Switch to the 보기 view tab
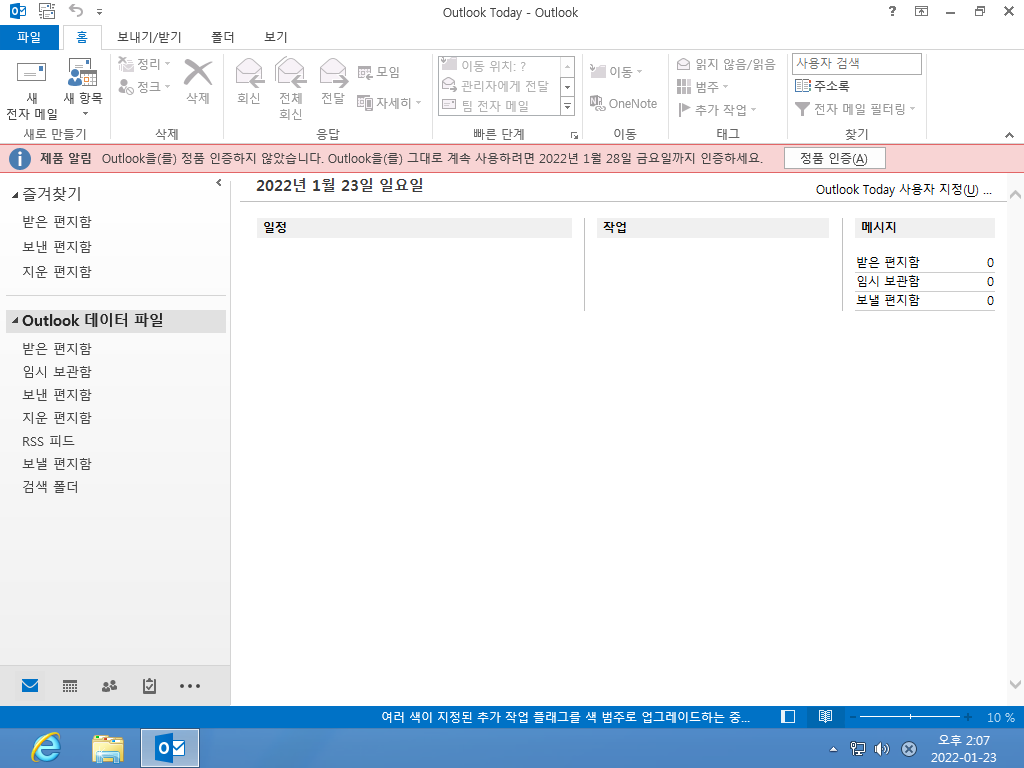Image resolution: width=1024 pixels, height=768 pixels. tap(276, 37)
